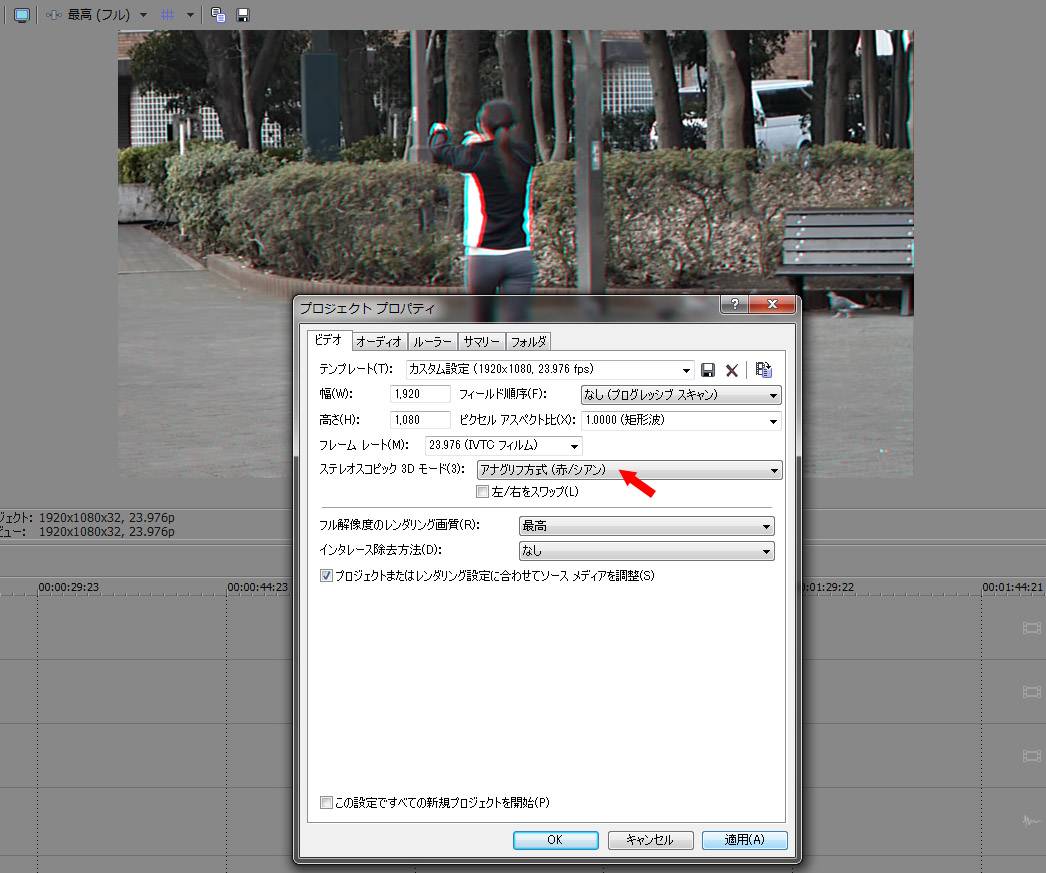The height and width of the screenshot is (873, 1046).
Task: Uncheck the ソース メディアを調整 checkbox
Action: coord(326,576)
